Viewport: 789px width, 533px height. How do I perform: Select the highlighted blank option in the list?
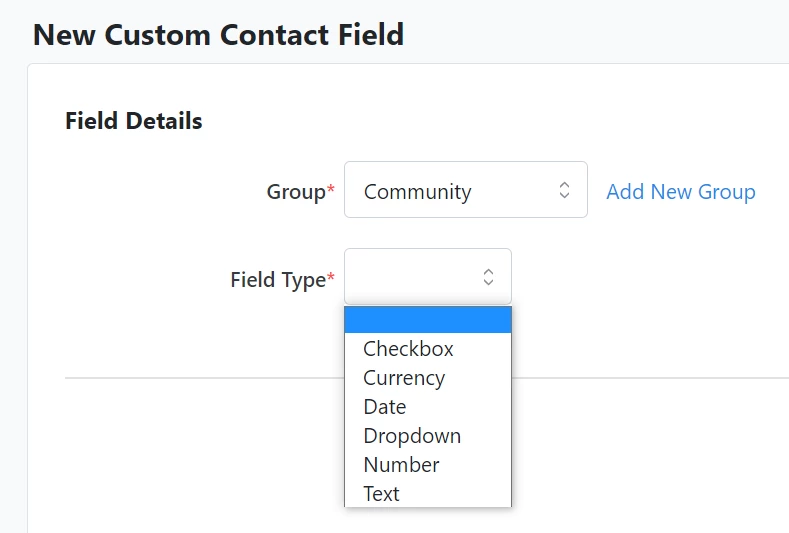(x=428, y=320)
